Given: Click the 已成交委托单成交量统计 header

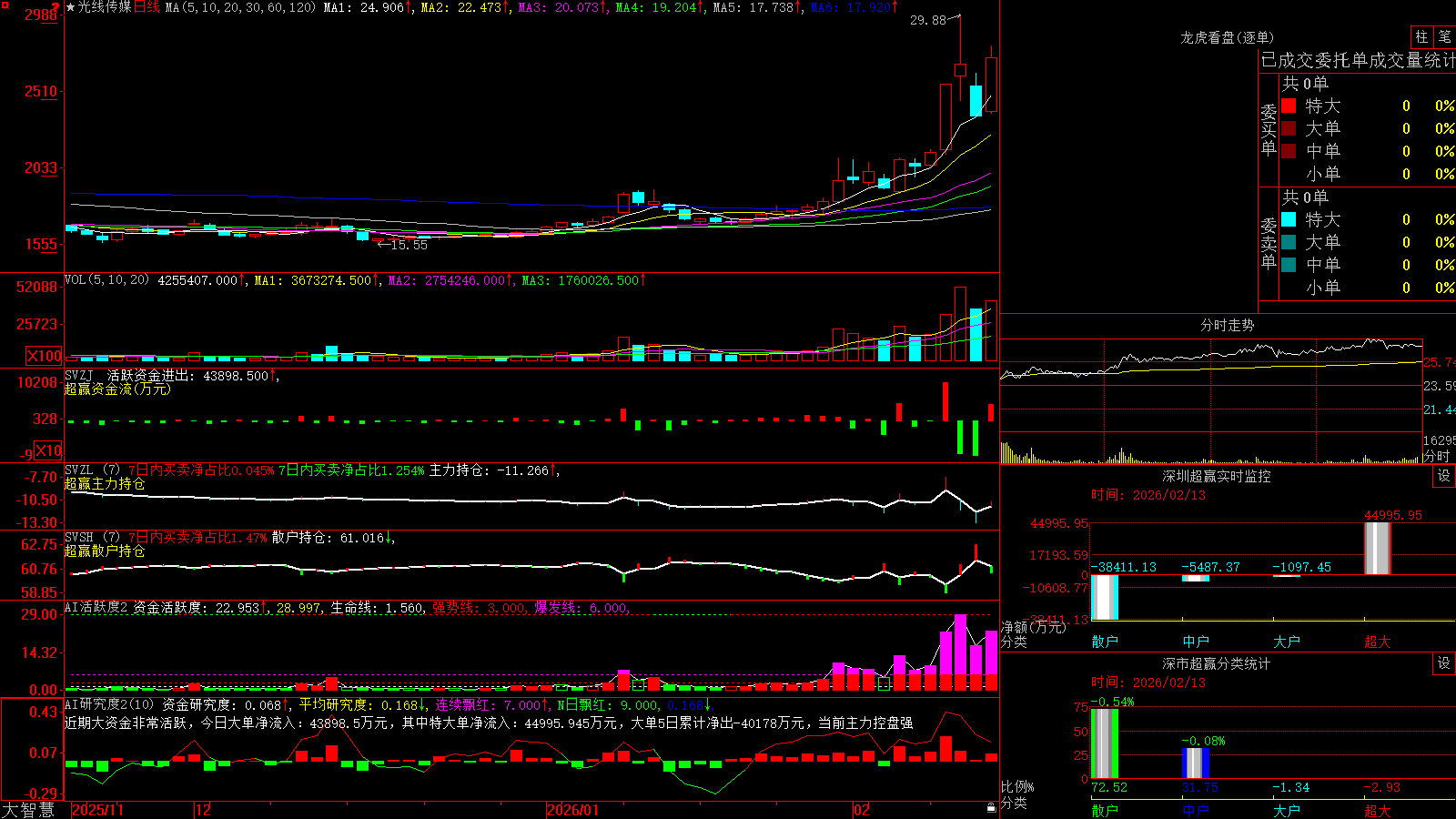Looking at the screenshot, I should (1358, 60).
